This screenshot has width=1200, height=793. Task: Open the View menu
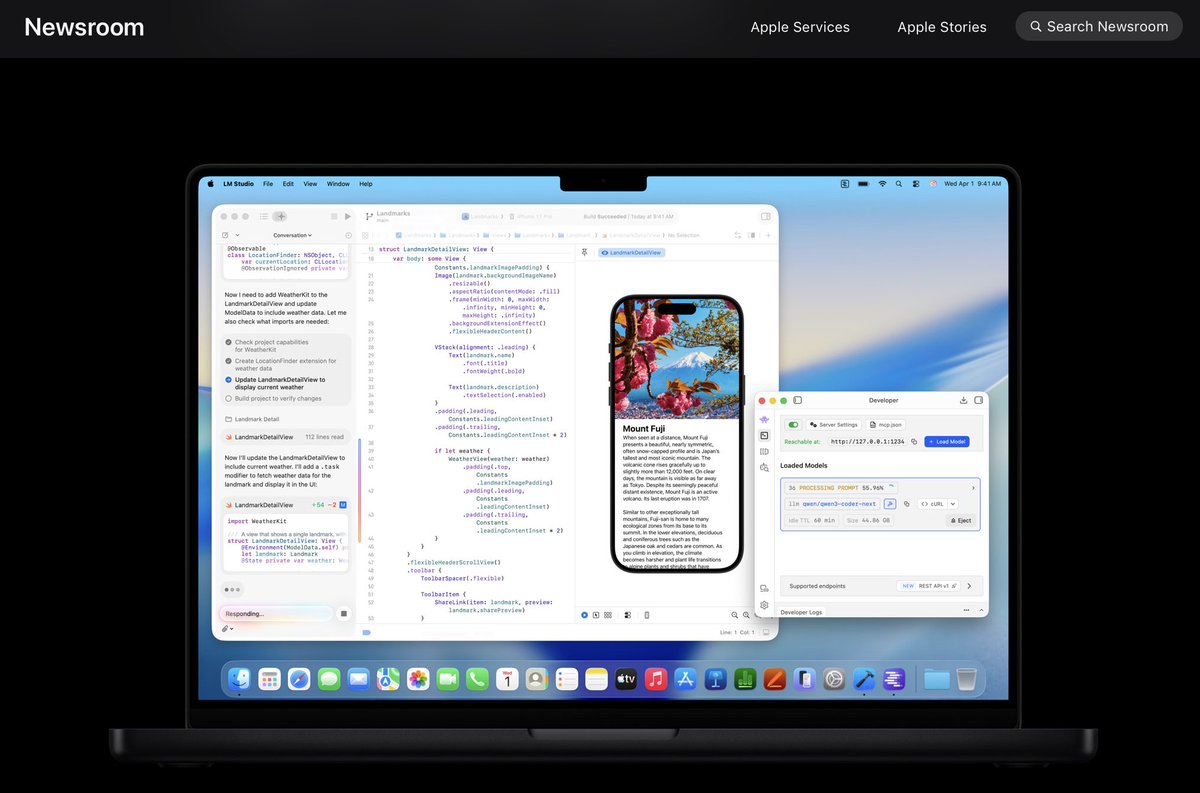click(310, 184)
